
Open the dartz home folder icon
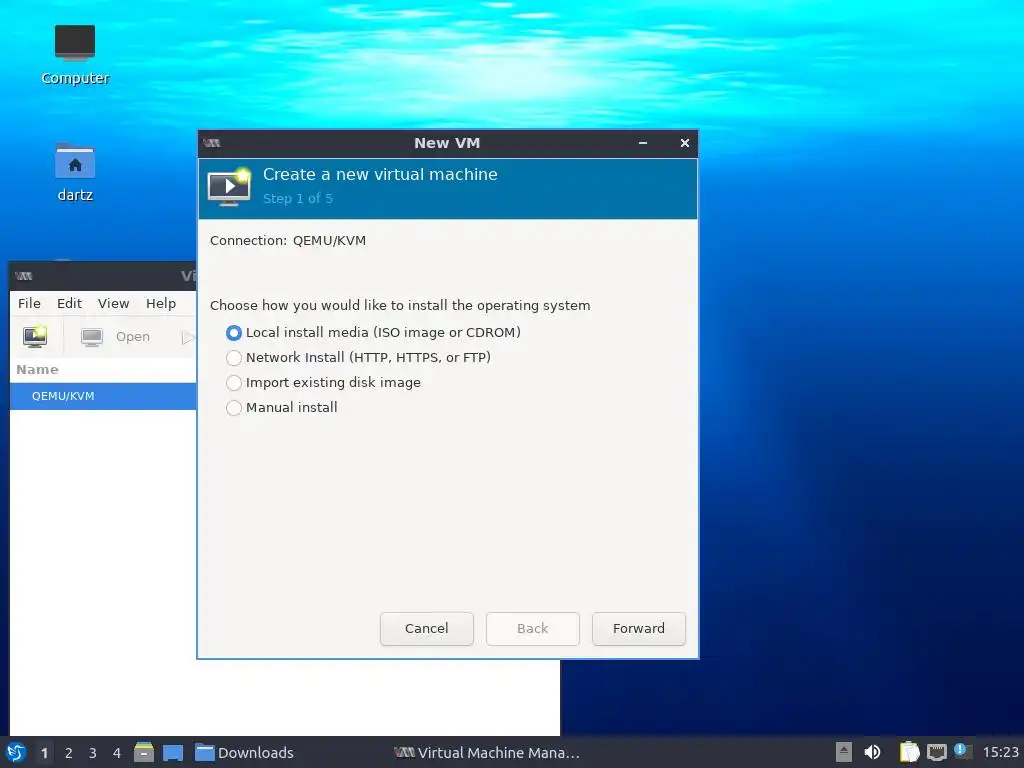[74, 173]
